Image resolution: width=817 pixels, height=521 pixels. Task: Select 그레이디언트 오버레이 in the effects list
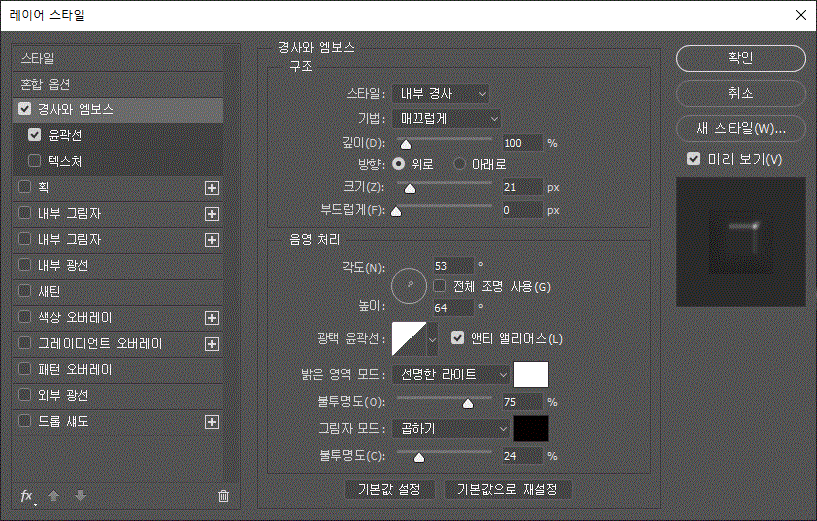[100, 343]
